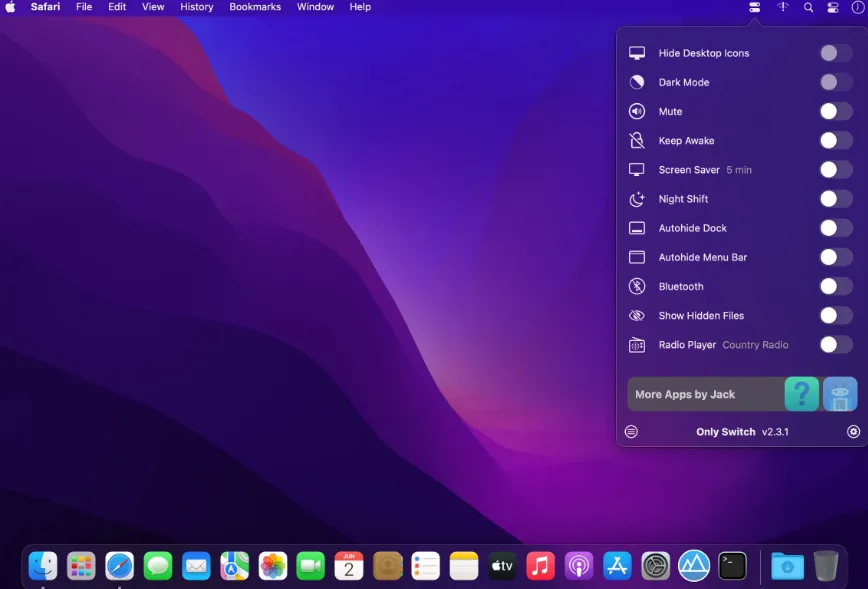Open Apple TV from the Dock
The width and height of the screenshot is (868, 589).
502,566
